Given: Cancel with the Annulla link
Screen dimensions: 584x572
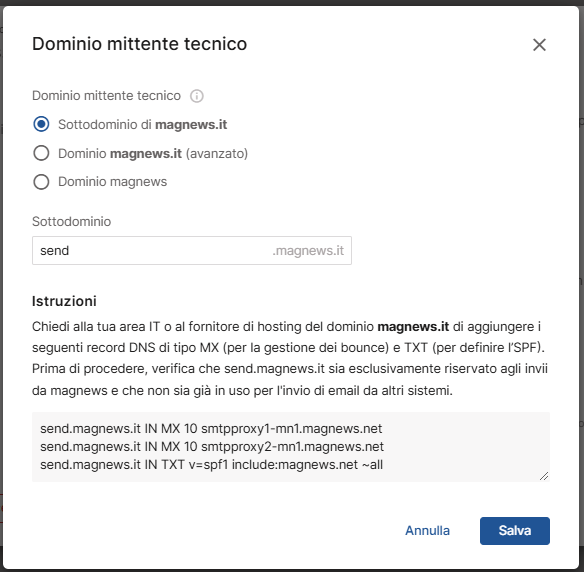Looking at the screenshot, I should tap(427, 530).
